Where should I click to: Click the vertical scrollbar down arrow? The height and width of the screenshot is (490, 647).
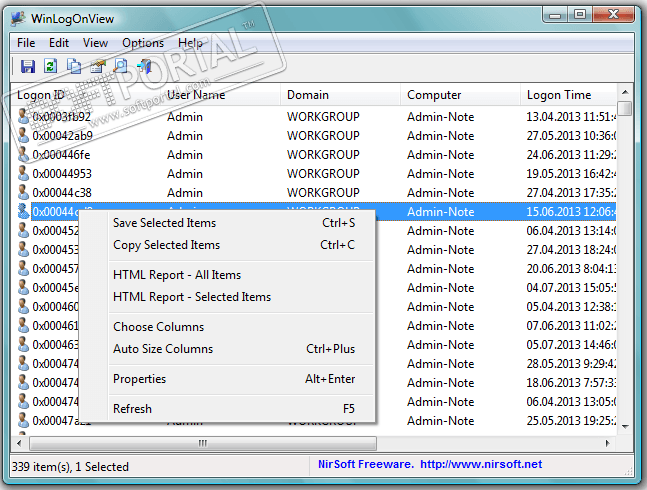point(625,426)
